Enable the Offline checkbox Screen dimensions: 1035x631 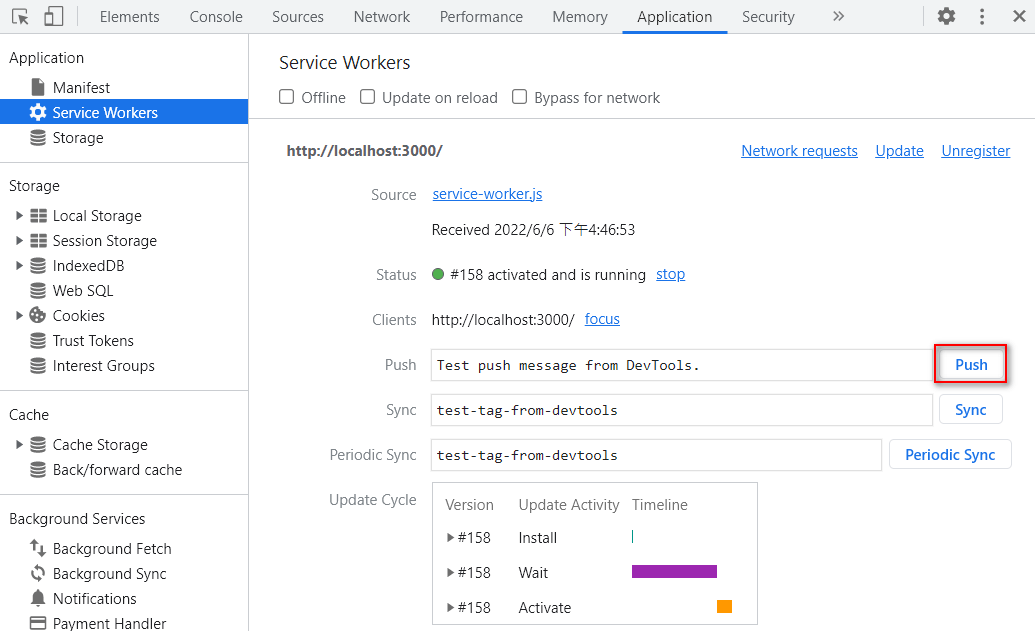pos(287,97)
